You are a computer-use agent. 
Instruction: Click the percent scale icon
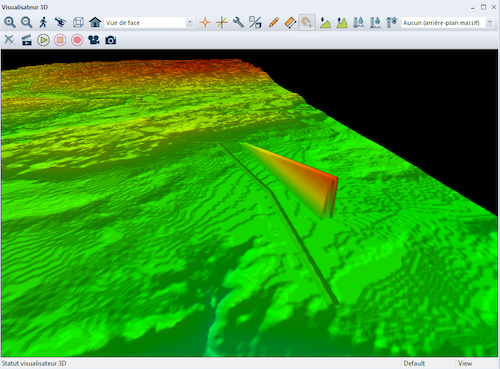coord(255,23)
